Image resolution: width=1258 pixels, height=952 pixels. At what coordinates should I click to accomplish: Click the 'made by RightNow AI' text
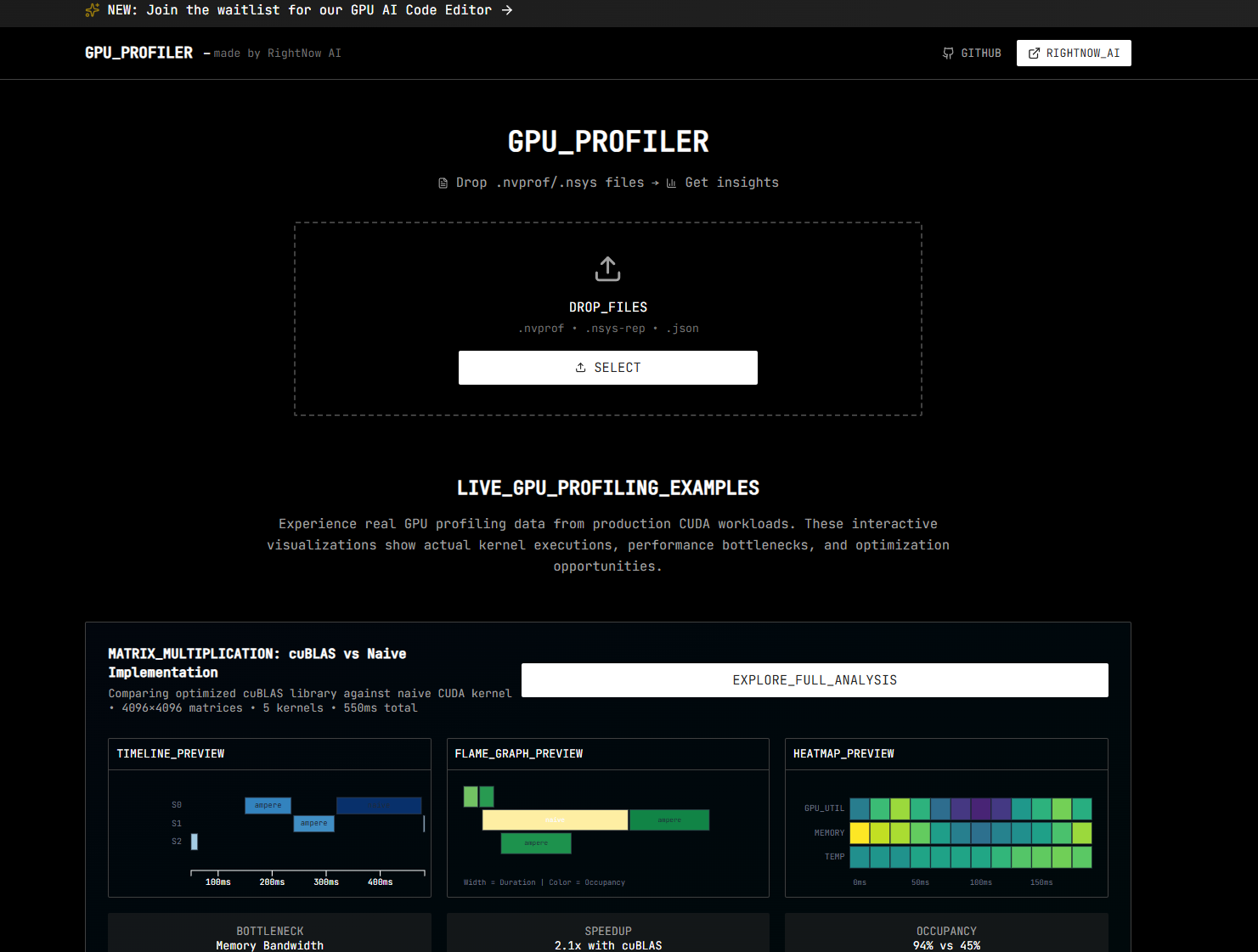coord(277,53)
